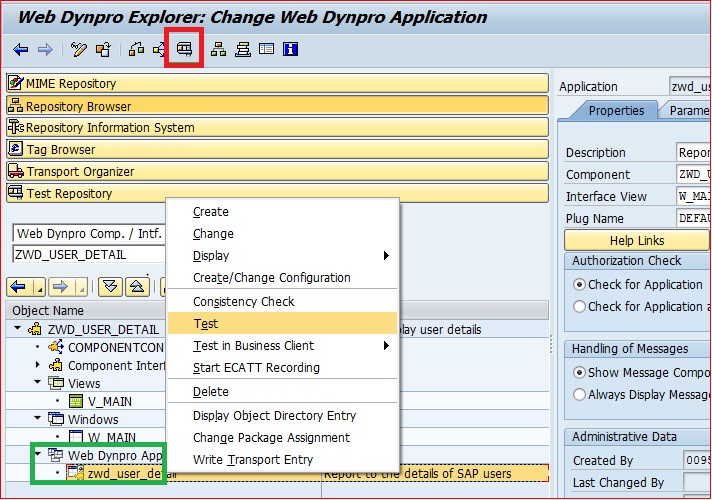Open Test in Business Client submenu
This screenshot has width=712, height=500.
(282, 346)
